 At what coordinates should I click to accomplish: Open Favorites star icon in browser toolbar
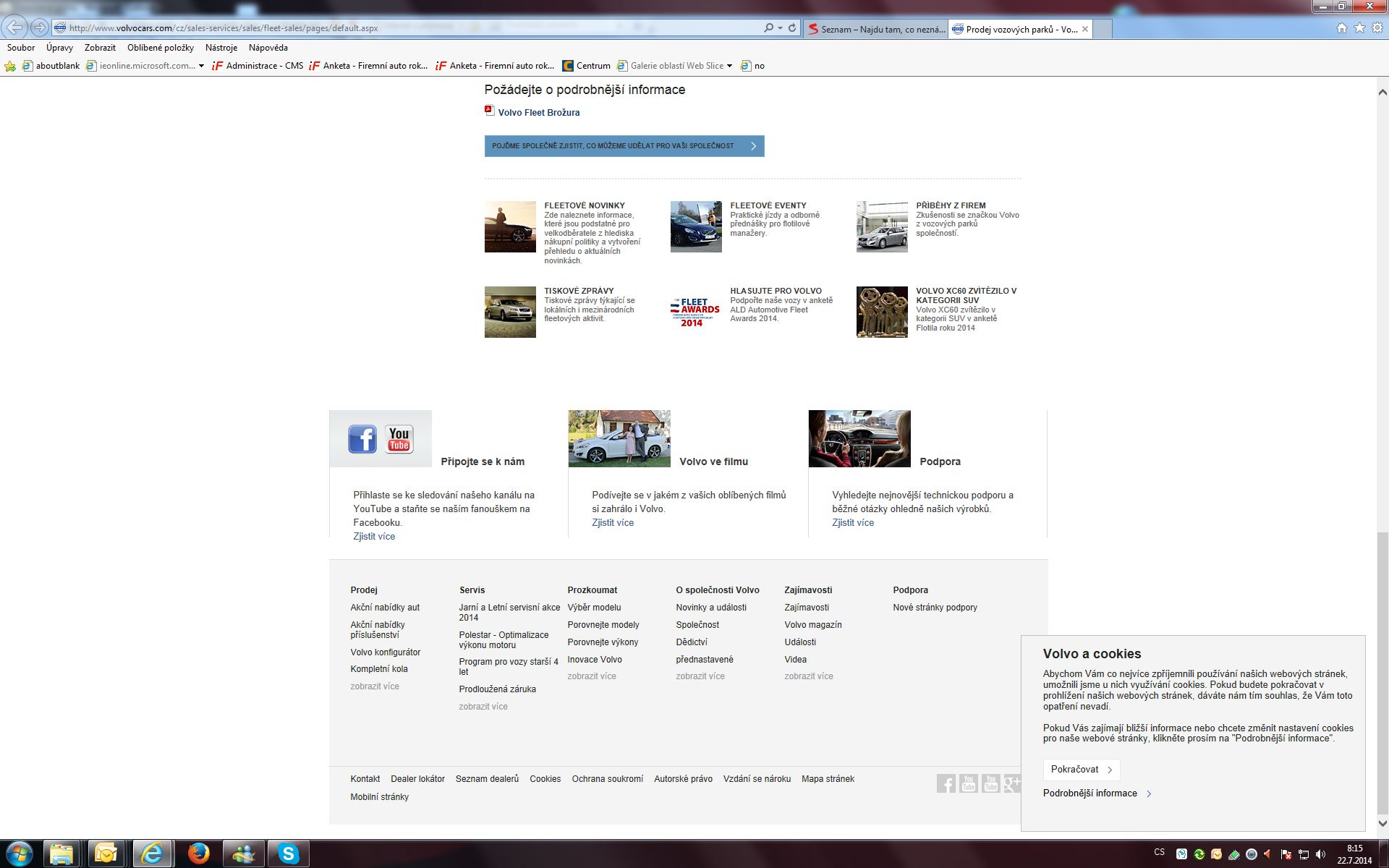pos(1359,28)
